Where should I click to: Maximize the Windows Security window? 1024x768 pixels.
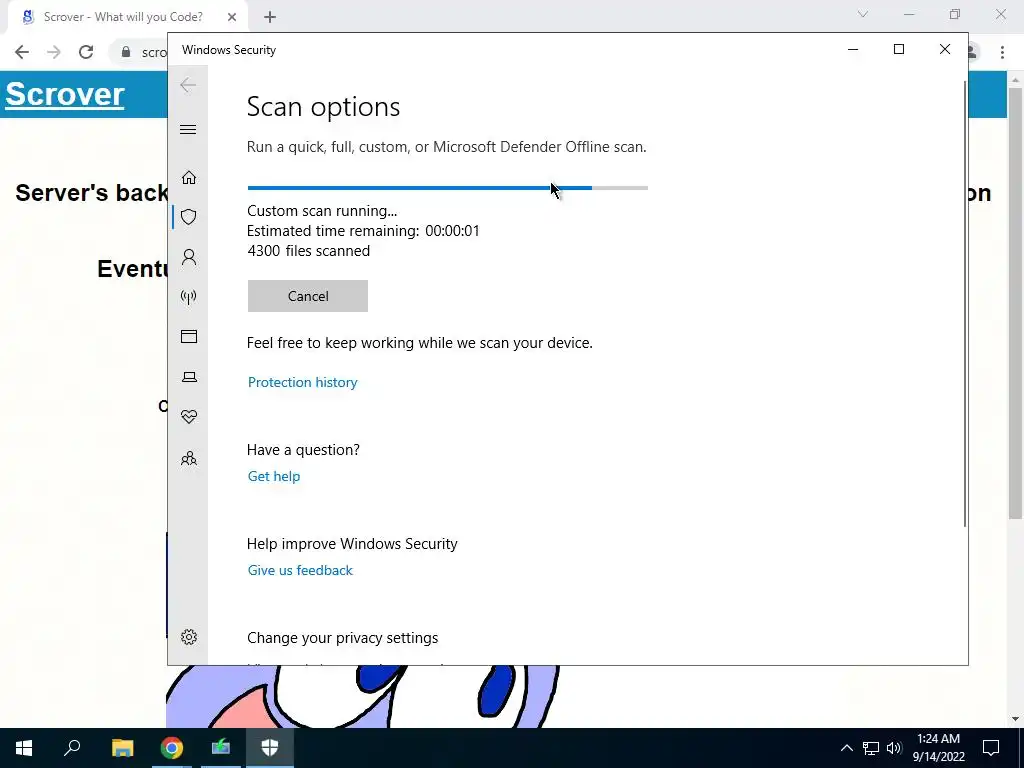point(899,50)
